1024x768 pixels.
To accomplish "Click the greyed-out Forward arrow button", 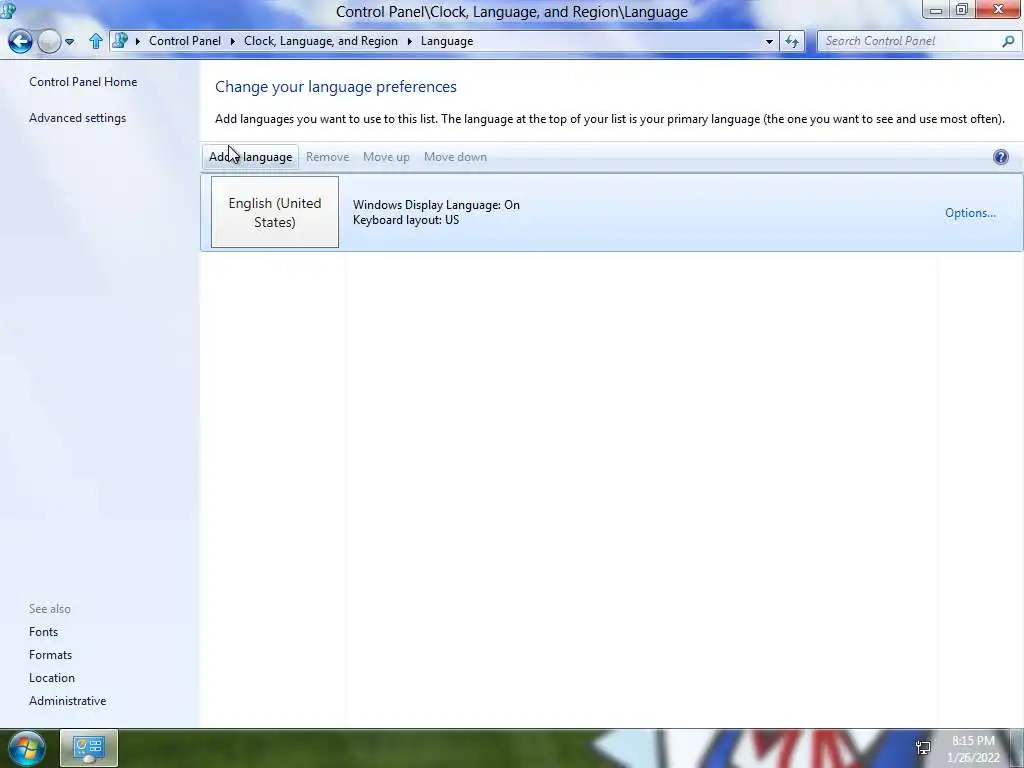I will pyautogui.click(x=49, y=41).
